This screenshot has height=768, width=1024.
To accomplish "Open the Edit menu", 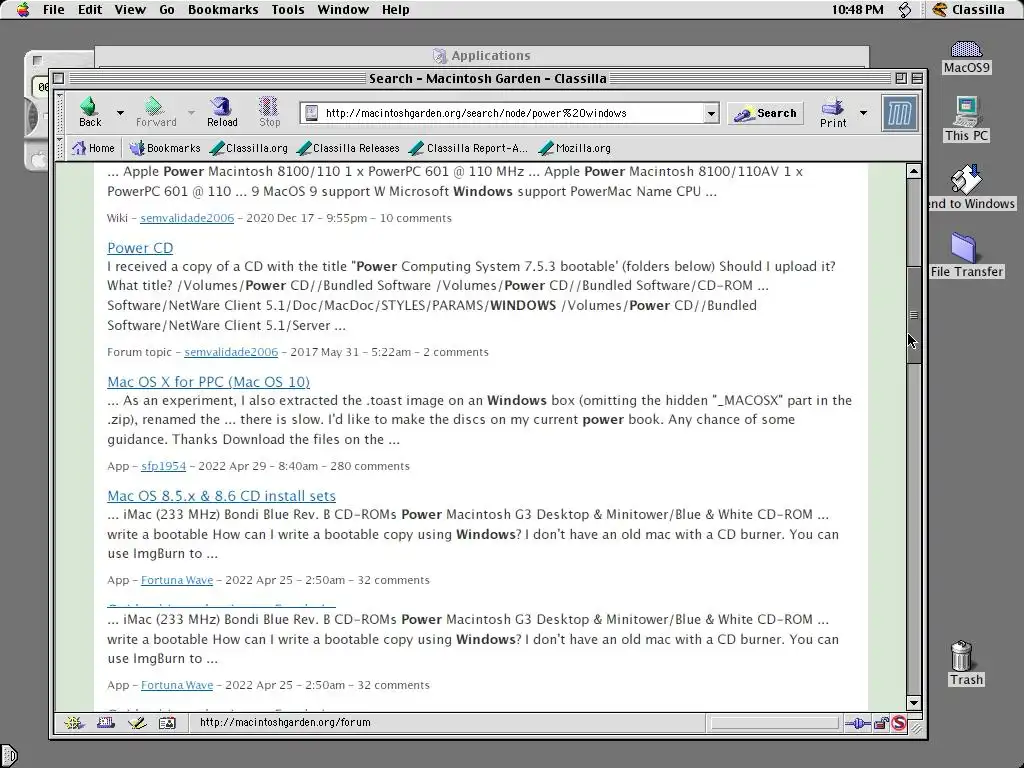I will point(89,9).
